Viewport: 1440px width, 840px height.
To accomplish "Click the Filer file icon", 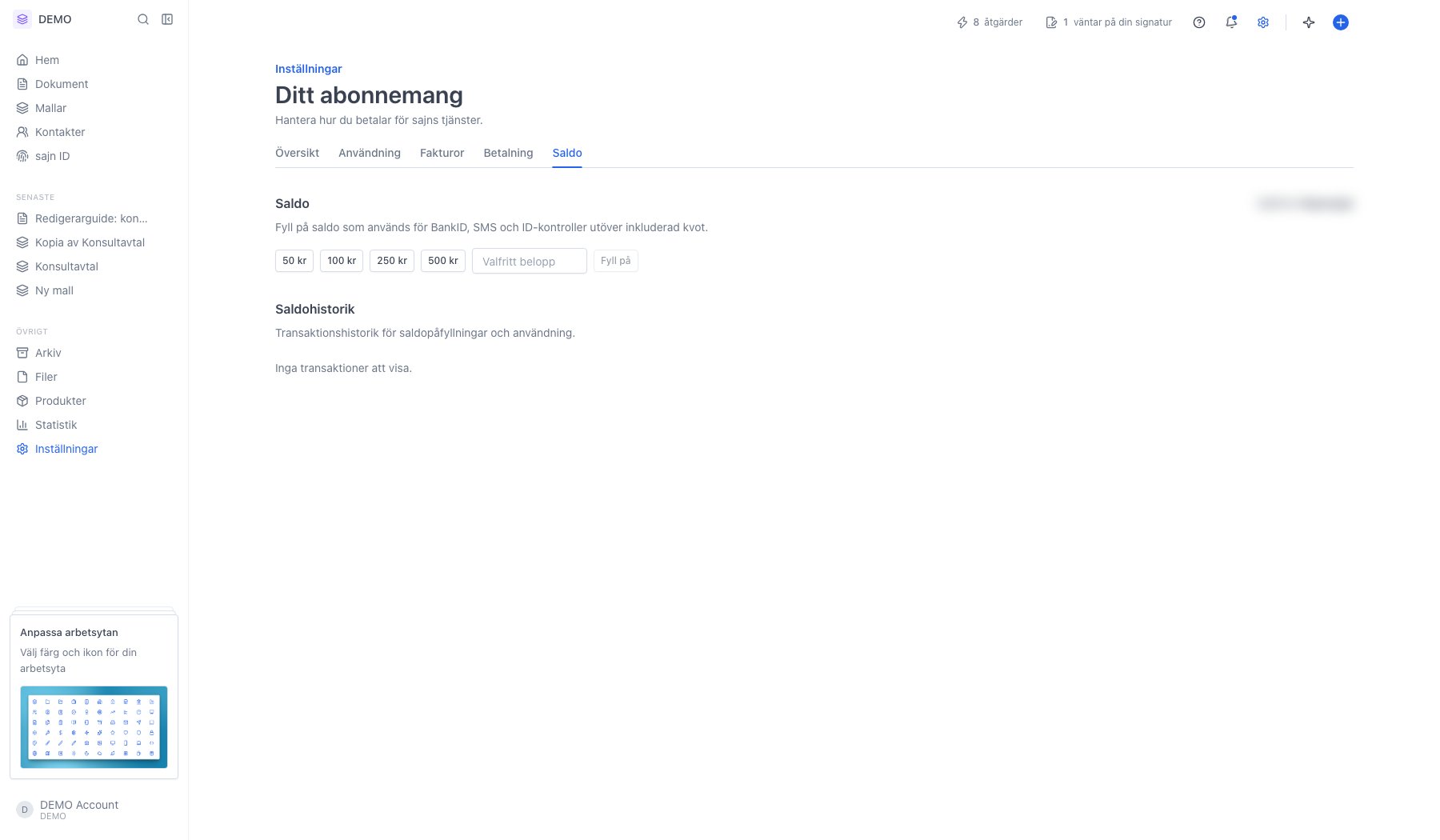I will (22, 377).
